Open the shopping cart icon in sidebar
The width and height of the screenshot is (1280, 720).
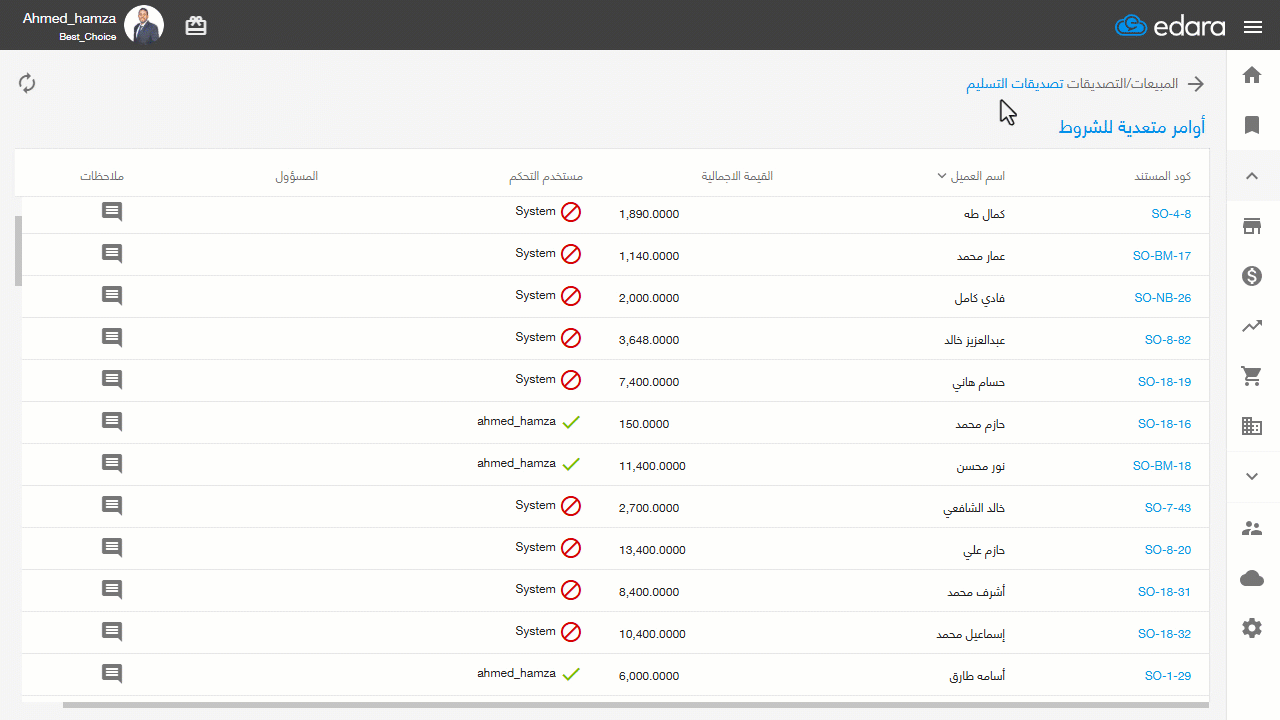1251,376
